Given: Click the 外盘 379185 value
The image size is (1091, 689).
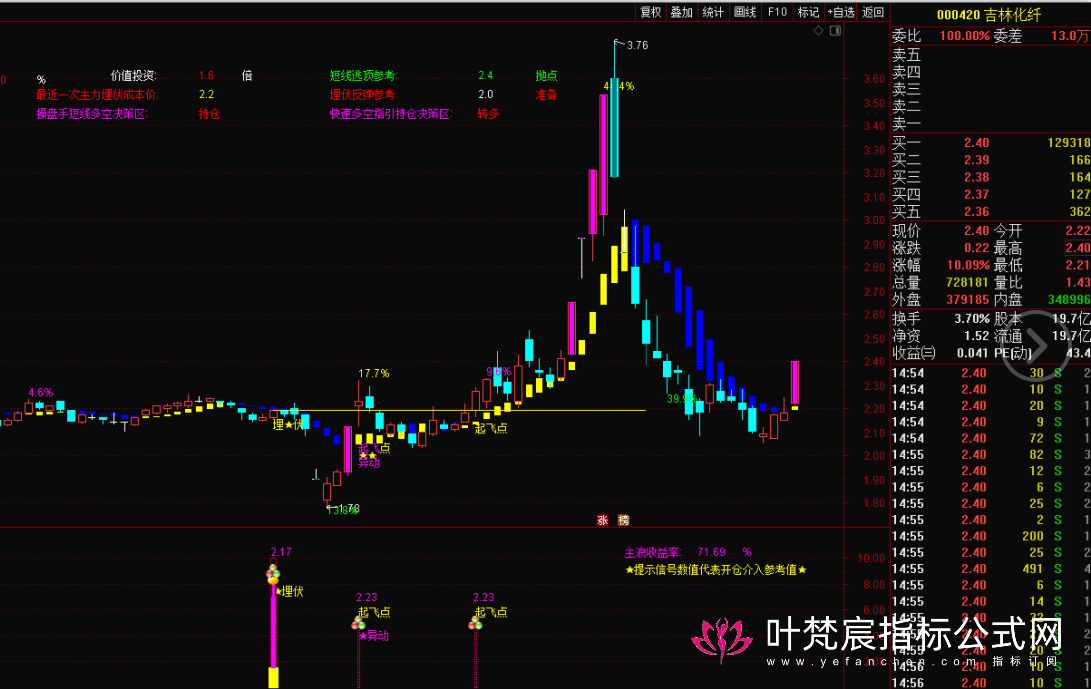Looking at the screenshot, I should (967, 300).
